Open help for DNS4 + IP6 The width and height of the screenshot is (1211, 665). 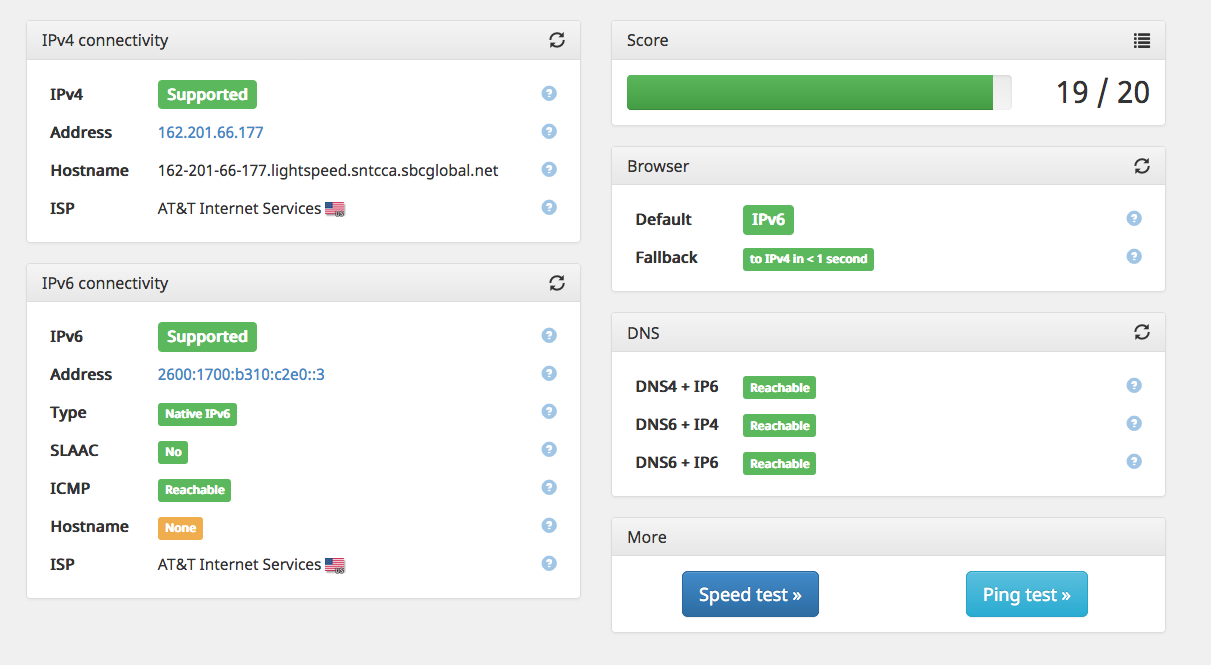[1134, 386]
